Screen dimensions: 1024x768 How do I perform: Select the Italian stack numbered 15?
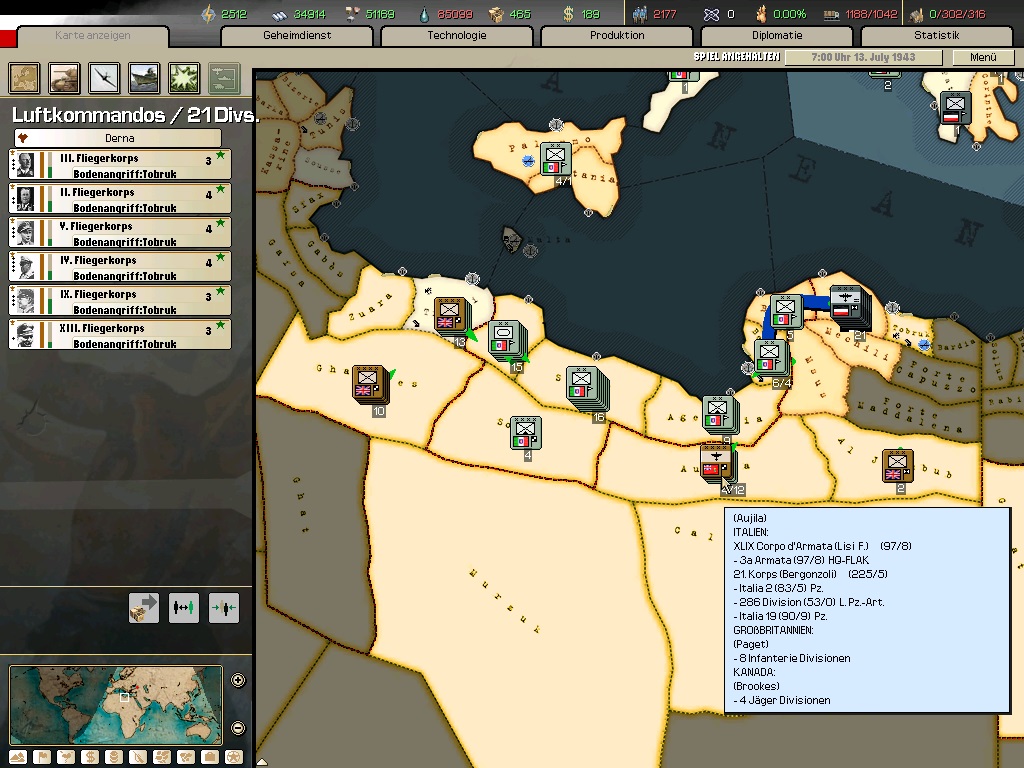507,340
